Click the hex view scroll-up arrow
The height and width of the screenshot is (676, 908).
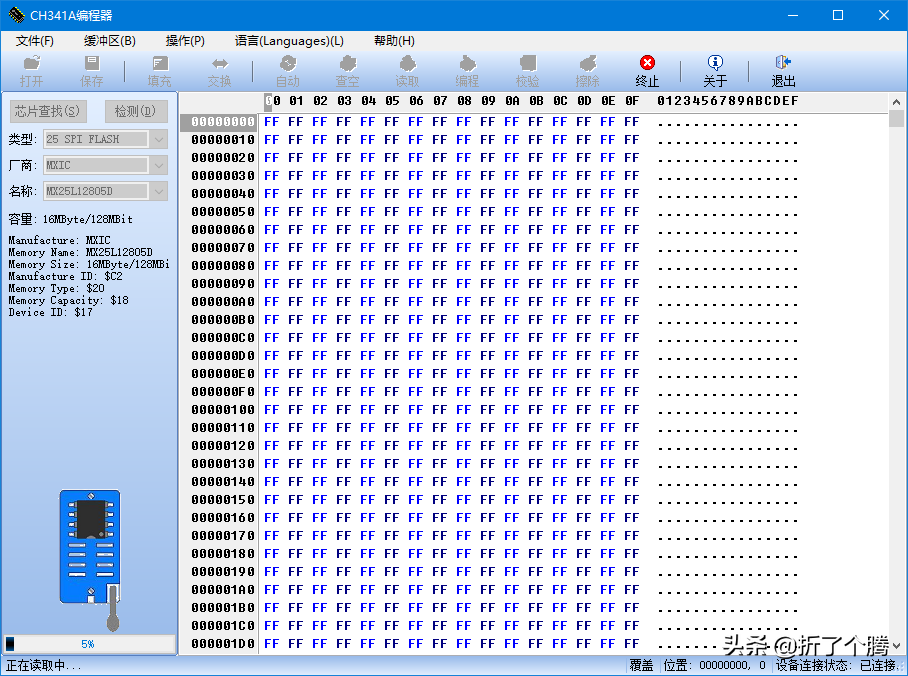coord(896,101)
